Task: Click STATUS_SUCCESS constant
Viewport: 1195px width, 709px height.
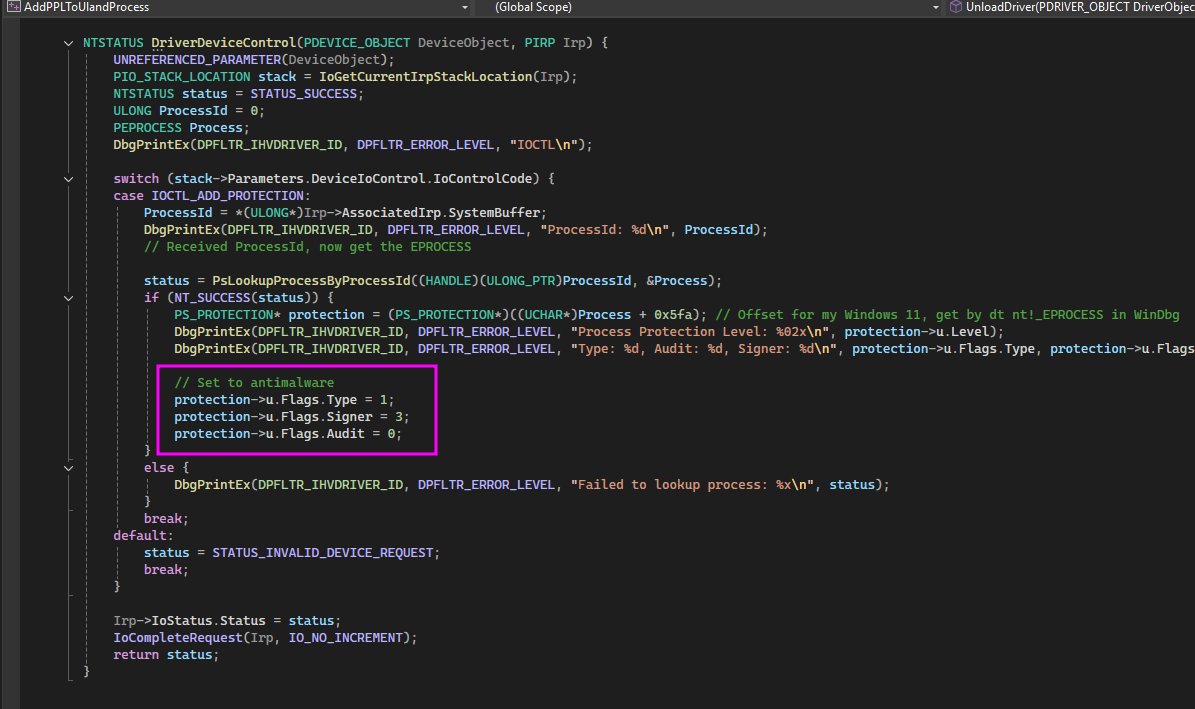Action: (303, 94)
